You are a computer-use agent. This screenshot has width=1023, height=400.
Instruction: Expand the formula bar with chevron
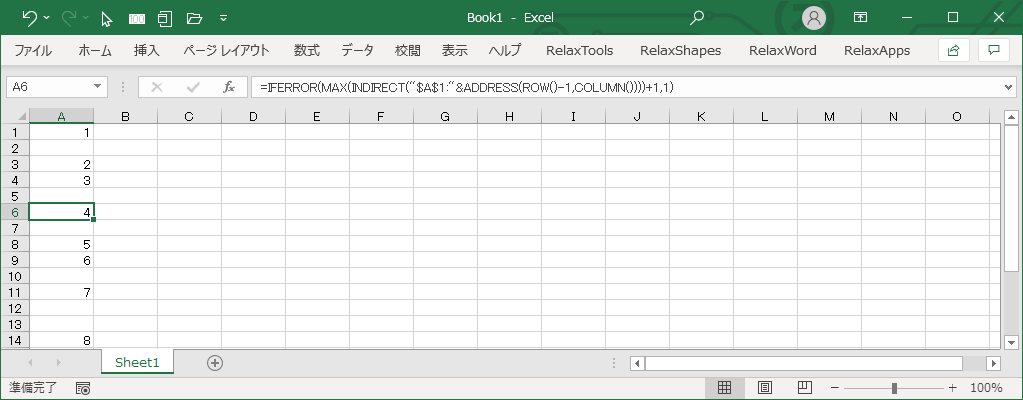(x=1007, y=87)
